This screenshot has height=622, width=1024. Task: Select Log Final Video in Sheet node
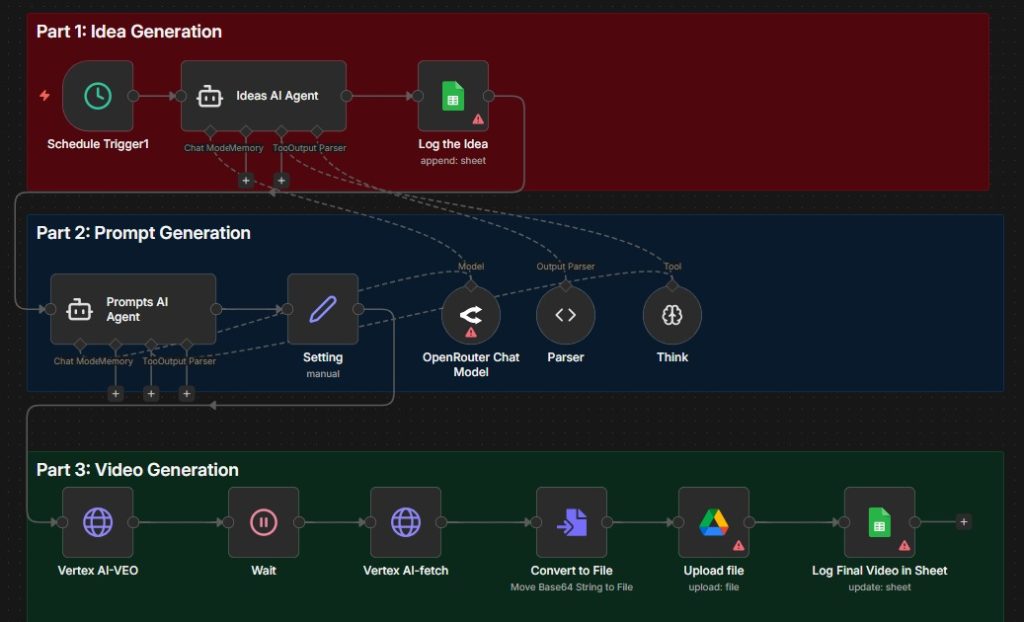point(880,522)
